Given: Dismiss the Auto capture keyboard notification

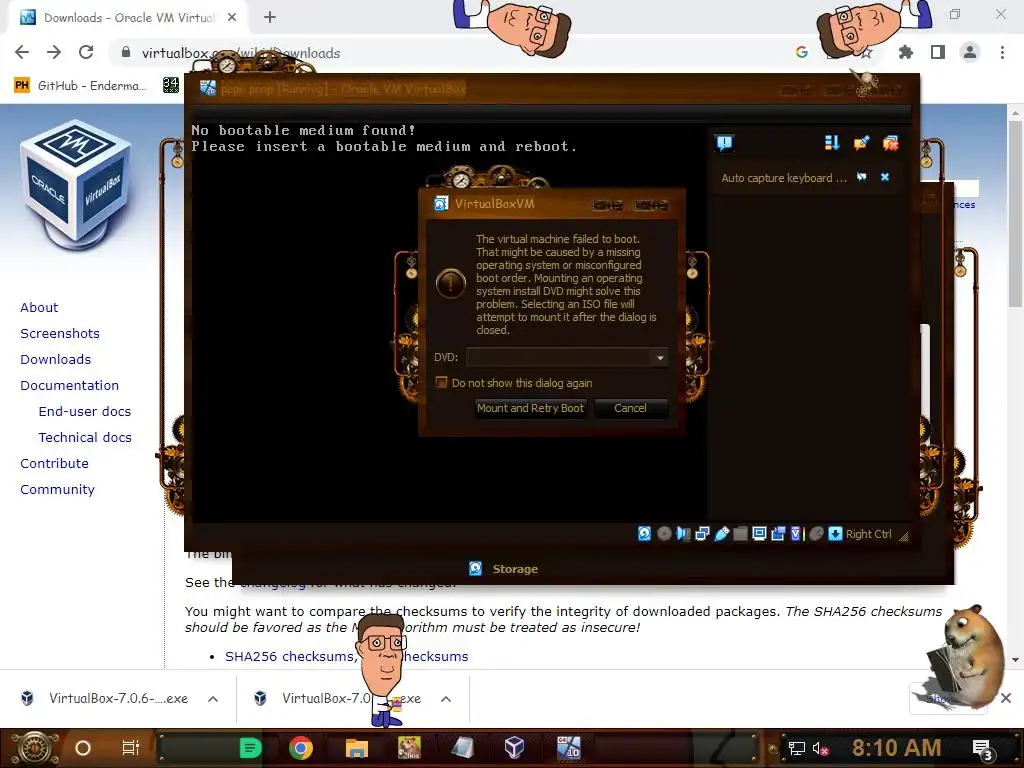Looking at the screenshot, I should pos(885,177).
